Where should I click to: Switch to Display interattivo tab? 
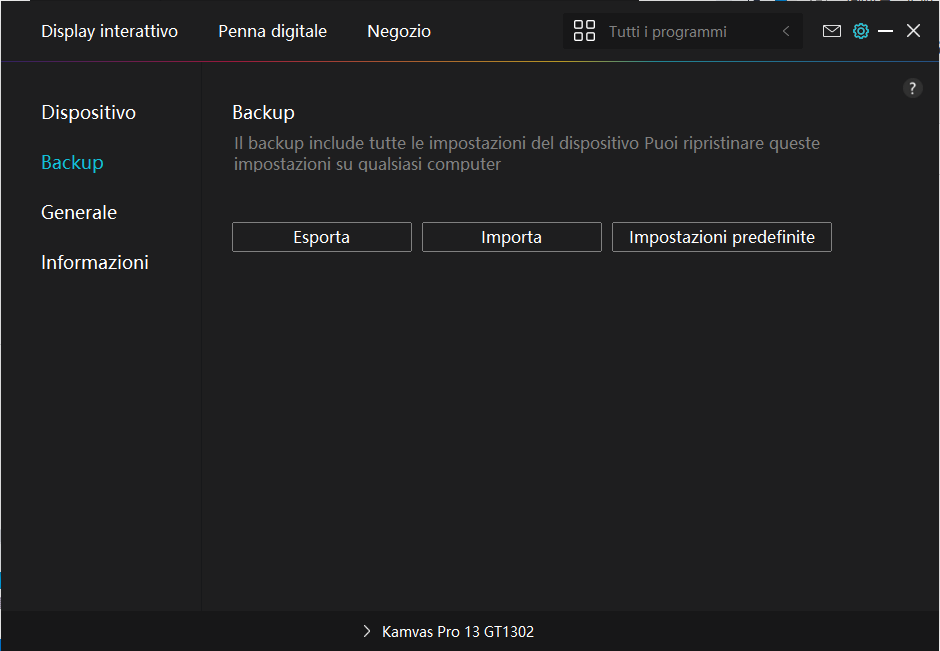[x=109, y=31]
